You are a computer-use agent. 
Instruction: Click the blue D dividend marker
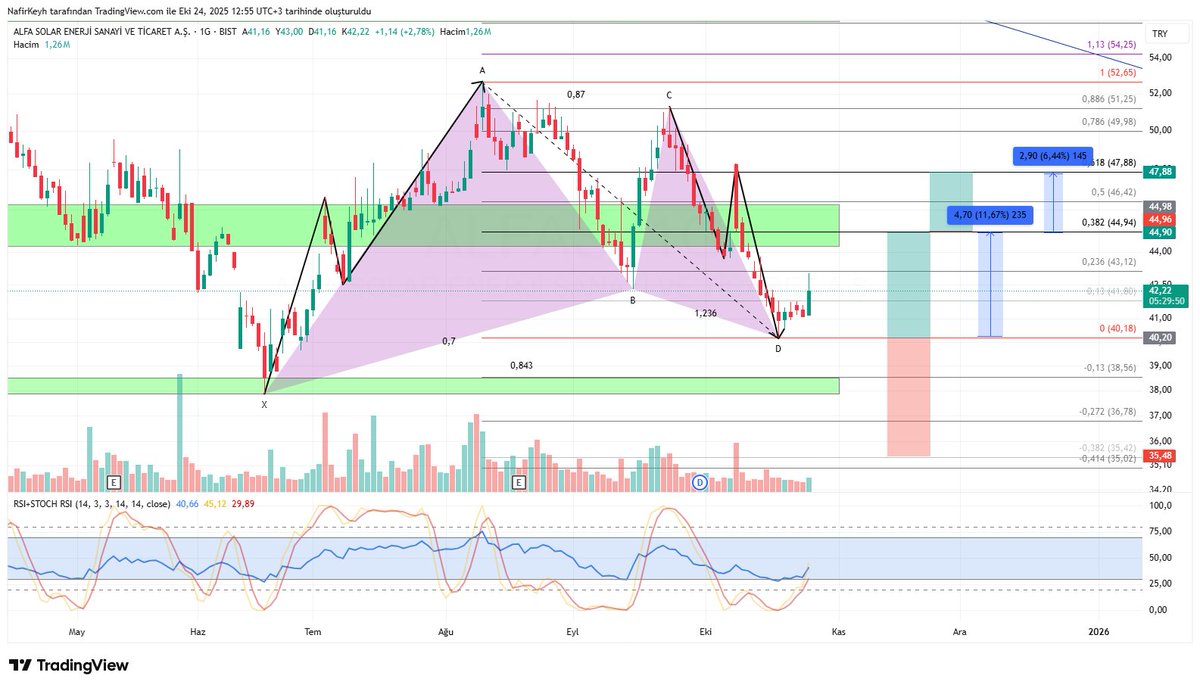point(700,483)
